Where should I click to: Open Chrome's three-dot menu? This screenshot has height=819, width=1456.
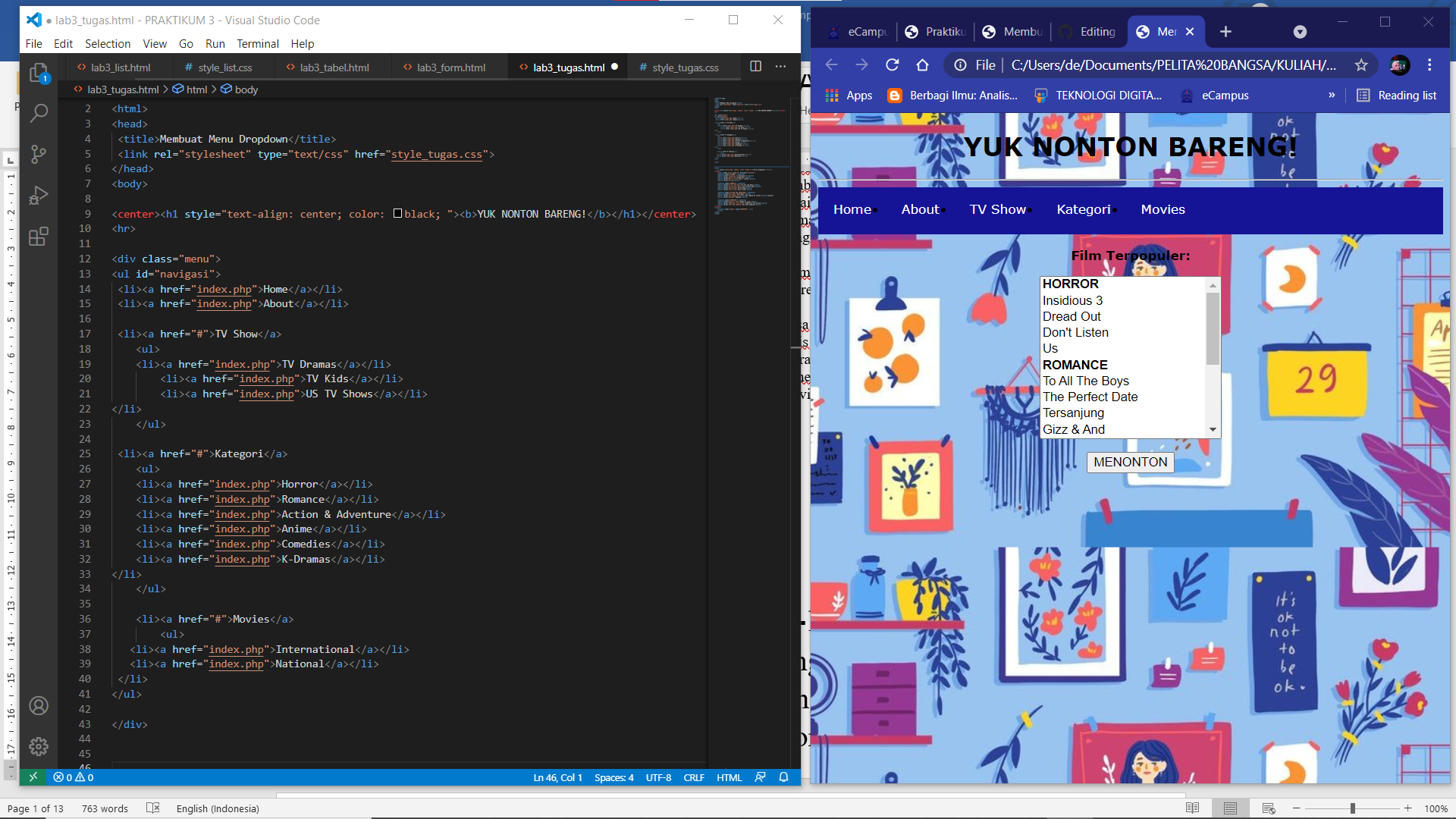(1430, 65)
